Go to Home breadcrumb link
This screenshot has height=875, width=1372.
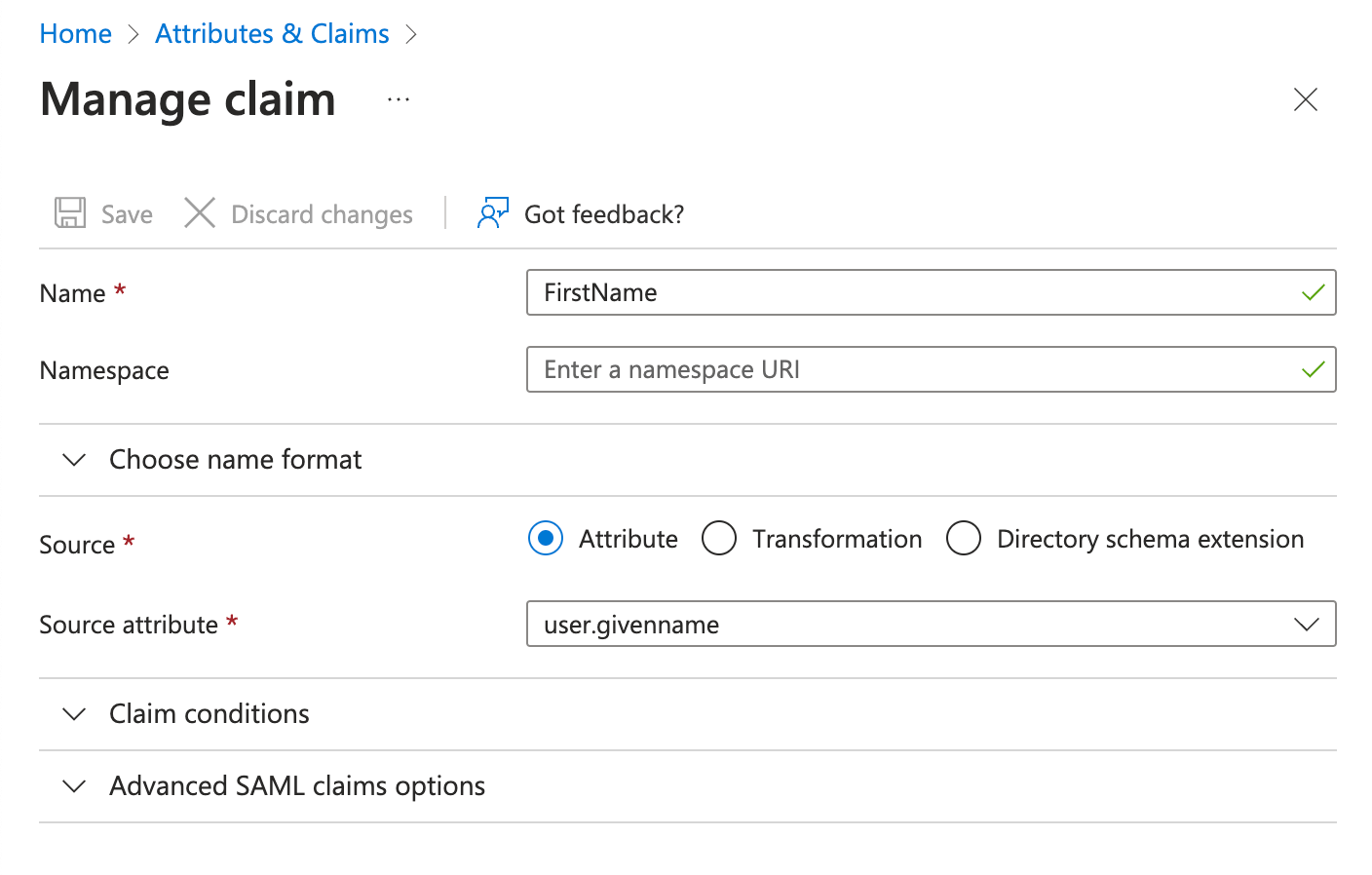tap(76, 34)
